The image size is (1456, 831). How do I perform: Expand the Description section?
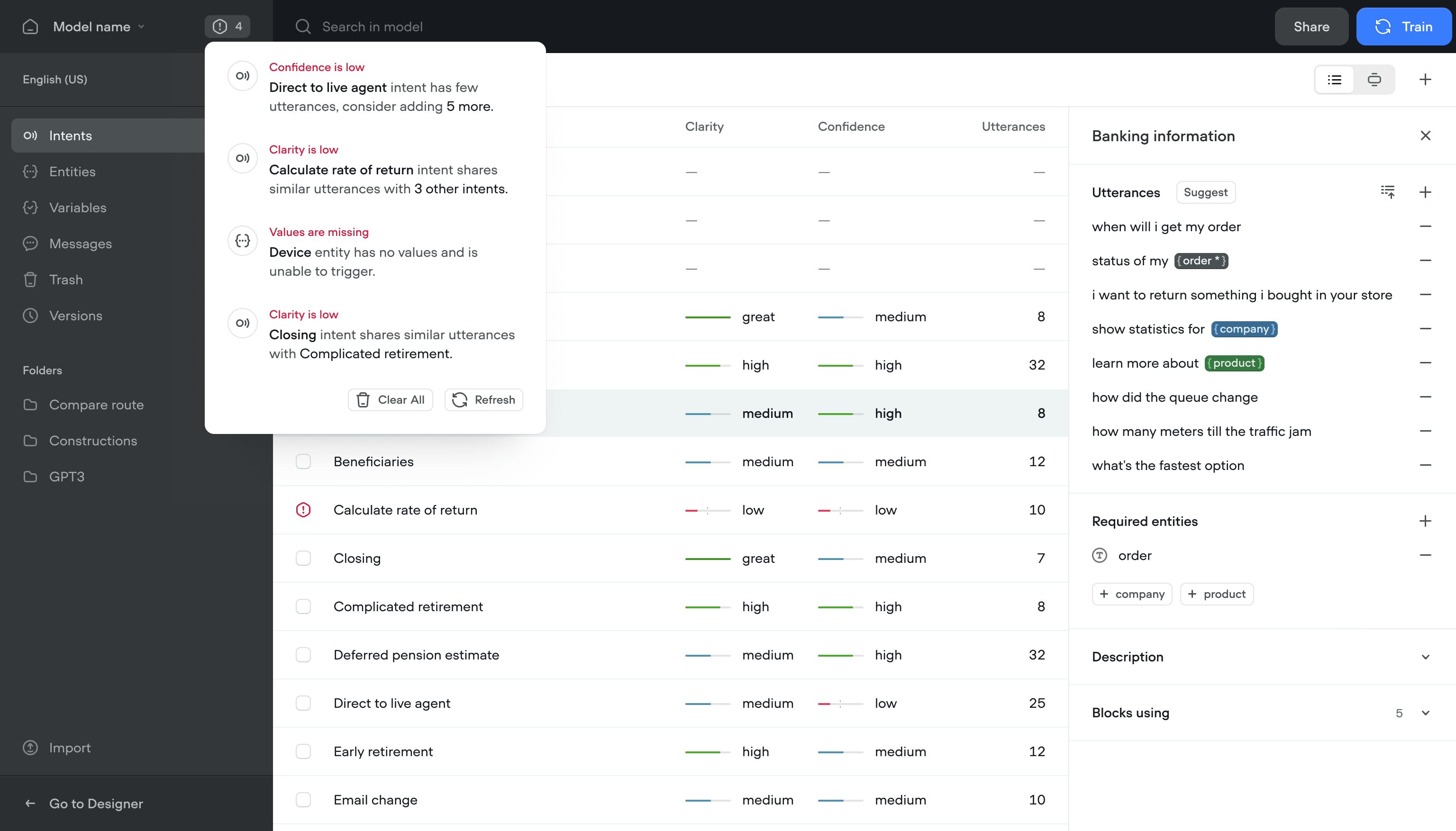1425,657
